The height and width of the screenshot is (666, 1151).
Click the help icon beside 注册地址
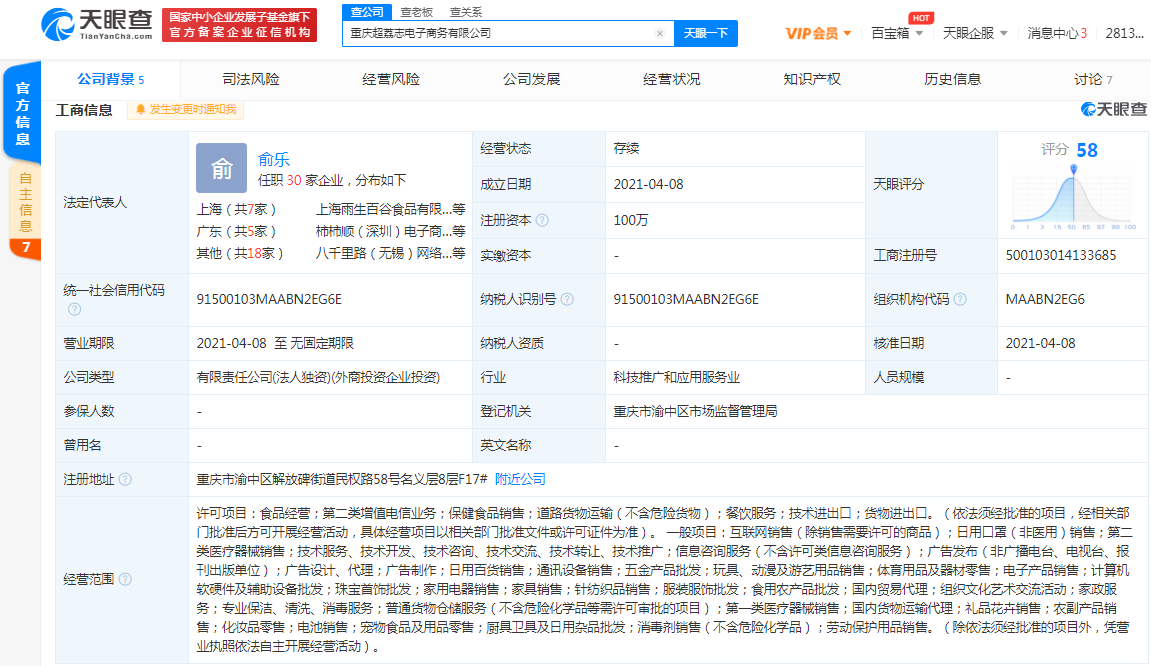125,480
